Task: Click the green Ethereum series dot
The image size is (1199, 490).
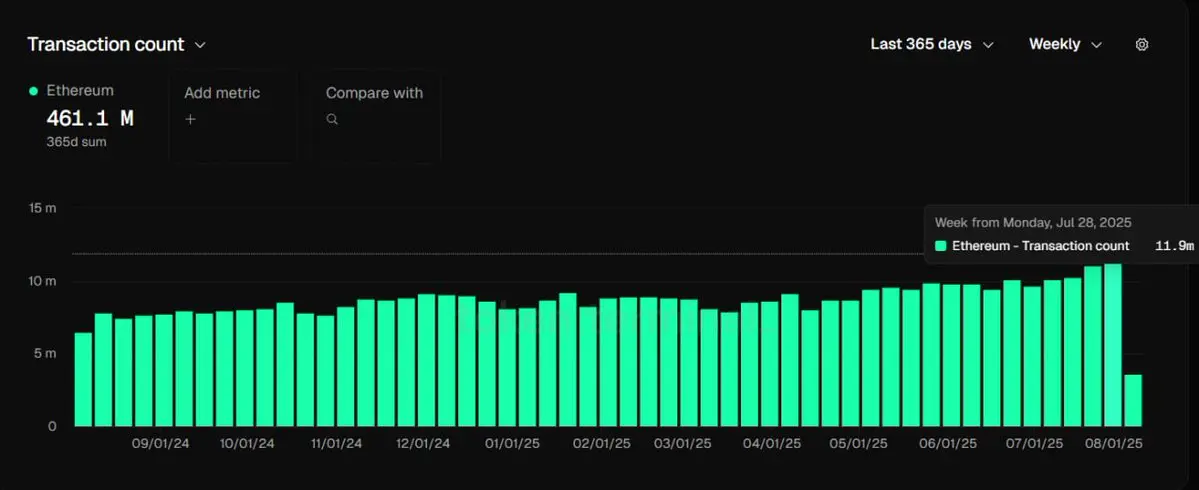Action: click(33, 91)
